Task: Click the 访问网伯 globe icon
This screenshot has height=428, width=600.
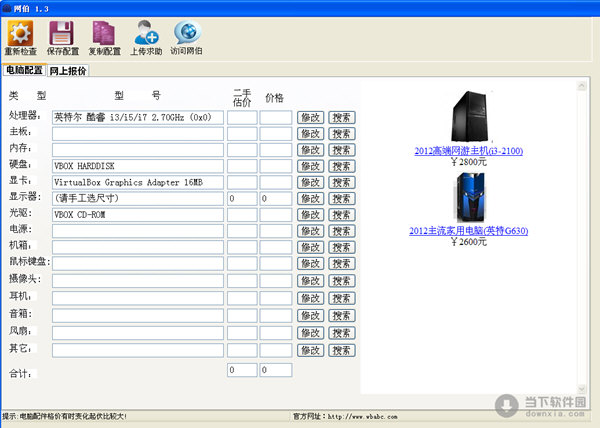Action: click(x=187, y=33)
